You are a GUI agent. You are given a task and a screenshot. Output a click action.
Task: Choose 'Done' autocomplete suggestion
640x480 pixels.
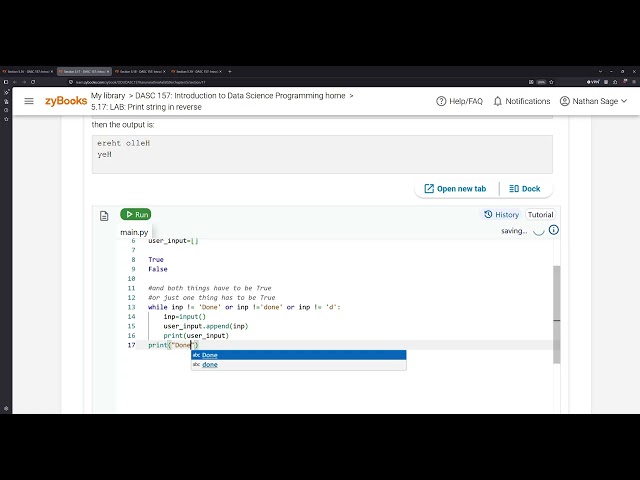(298, 355)
